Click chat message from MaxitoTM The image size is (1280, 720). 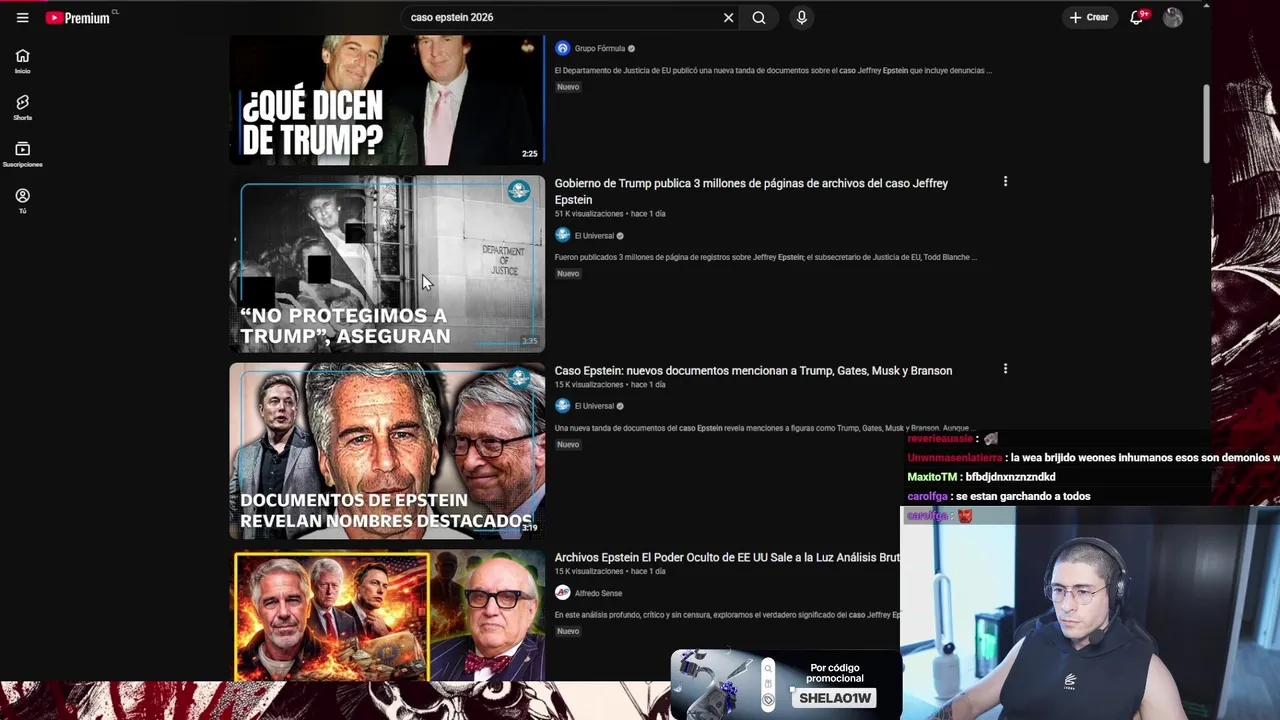(981, 477)
